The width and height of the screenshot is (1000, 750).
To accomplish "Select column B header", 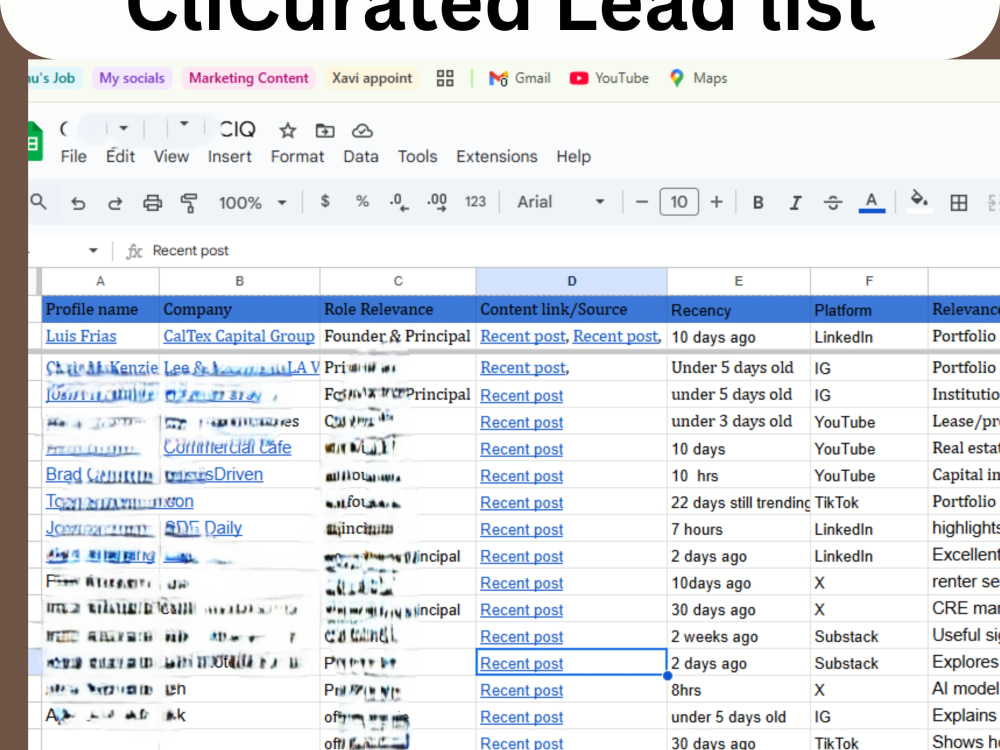I will (x=239, y=281).
